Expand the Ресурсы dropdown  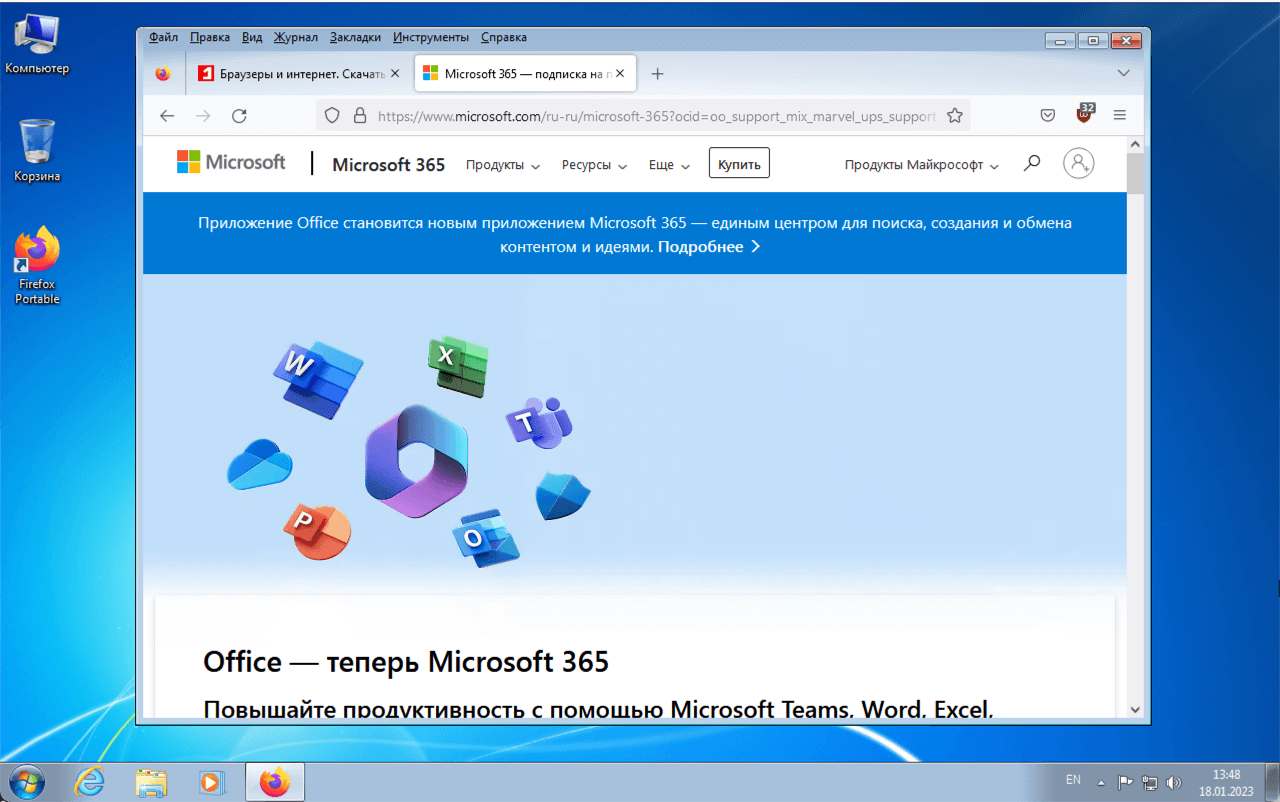point(594,165)
